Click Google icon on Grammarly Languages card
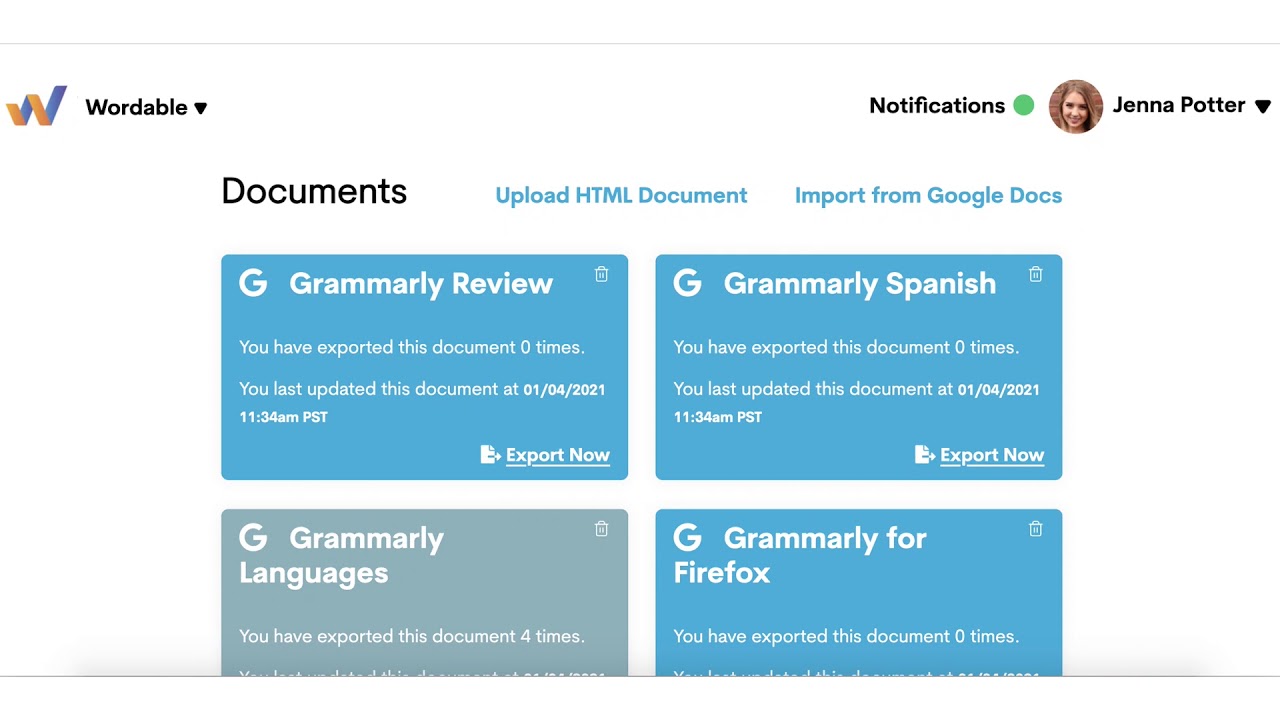The width and height of the screenshot is (1280, 720). pyautogui.click(x=253, y=538)
